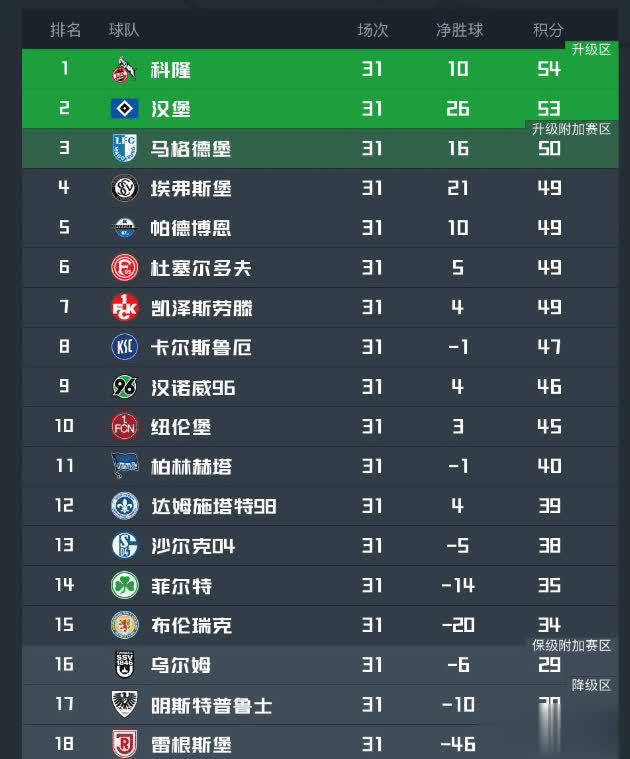Click the 马格德堡 club crest
The width and height of the screenshot is (630, 759).
124,149
